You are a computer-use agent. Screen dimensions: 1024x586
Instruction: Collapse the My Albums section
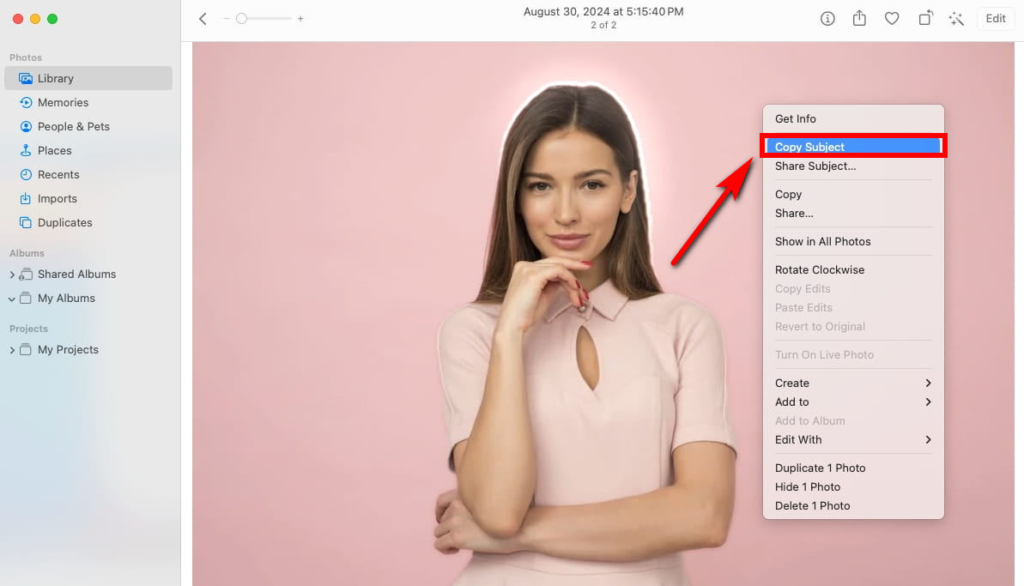pos(10,298)
